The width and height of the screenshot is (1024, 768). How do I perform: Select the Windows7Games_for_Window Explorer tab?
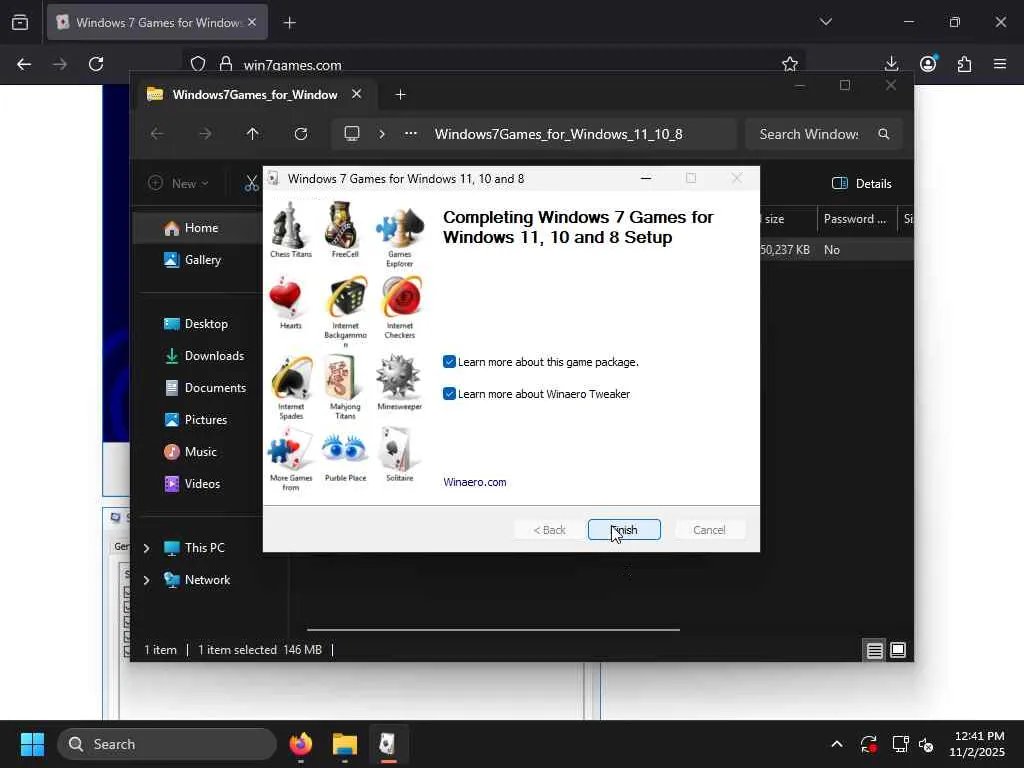coord(255,95)
